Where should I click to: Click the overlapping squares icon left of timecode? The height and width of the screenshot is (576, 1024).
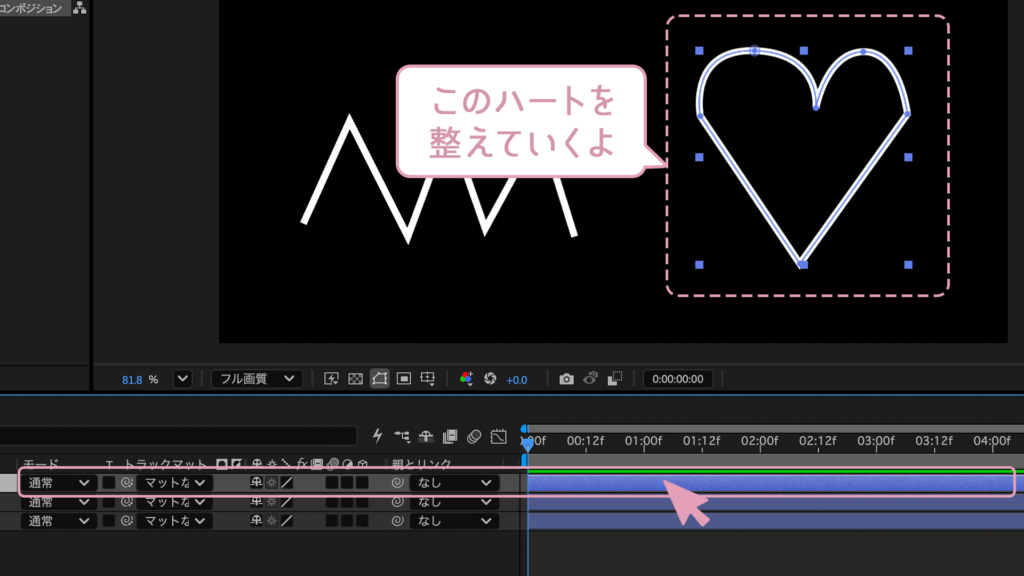[615, 379]
